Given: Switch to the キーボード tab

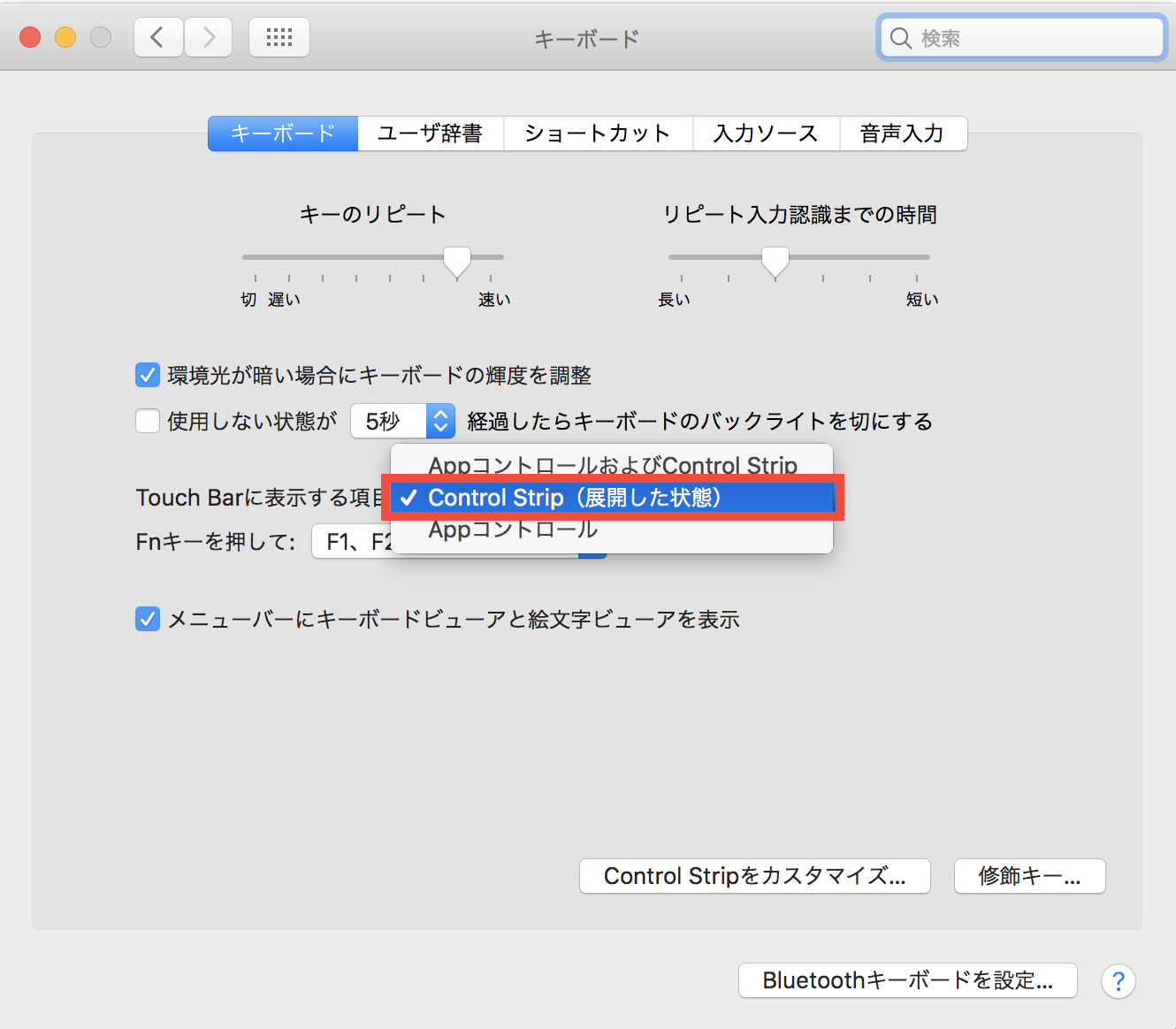Looking at the screenshot, I should click(x=283, y=133).
